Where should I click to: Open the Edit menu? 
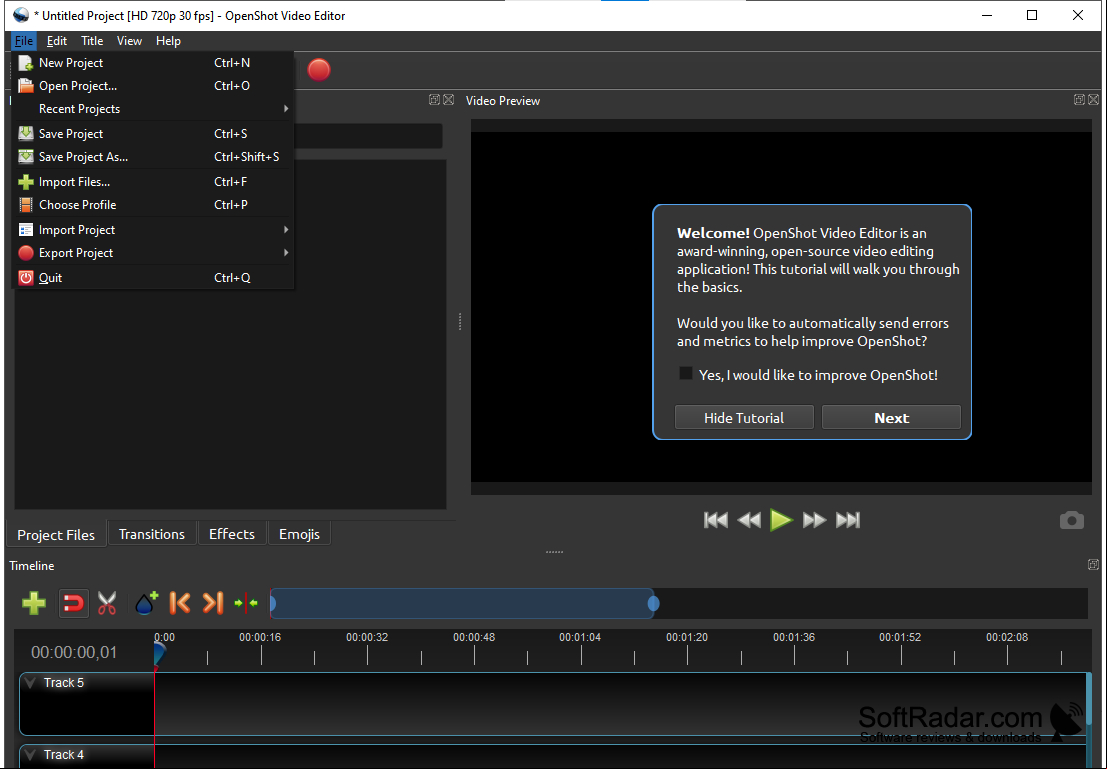click(x=57, y=41)
